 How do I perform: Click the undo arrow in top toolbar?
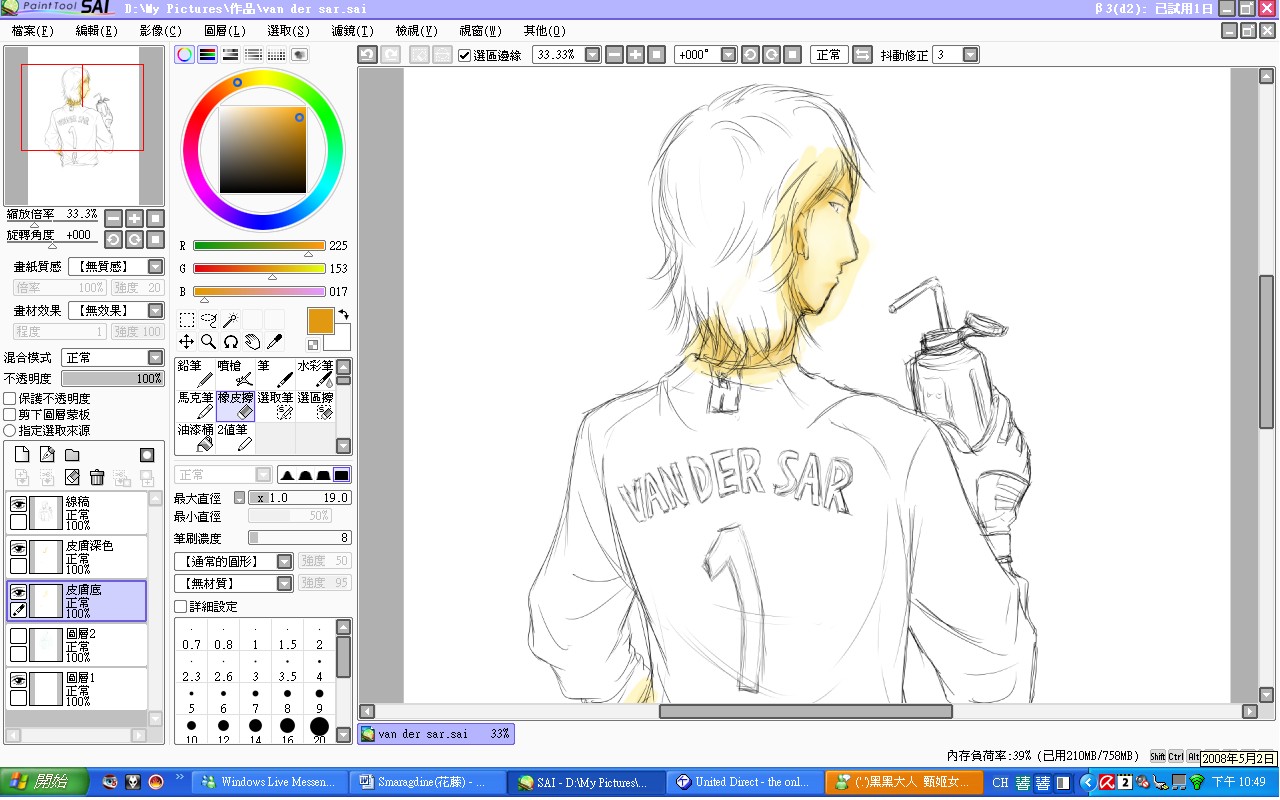367,55
